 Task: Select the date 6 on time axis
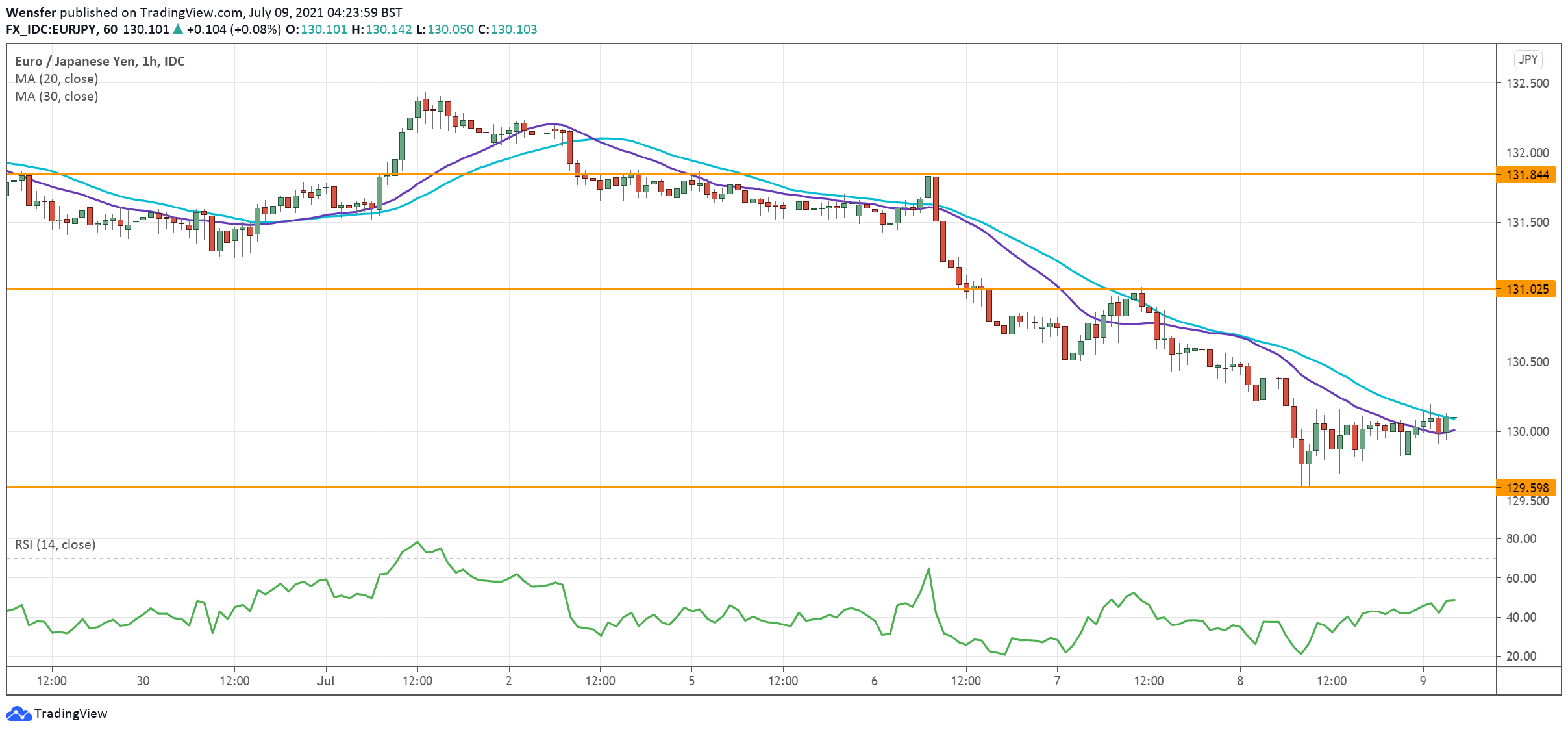click(874, 681)
